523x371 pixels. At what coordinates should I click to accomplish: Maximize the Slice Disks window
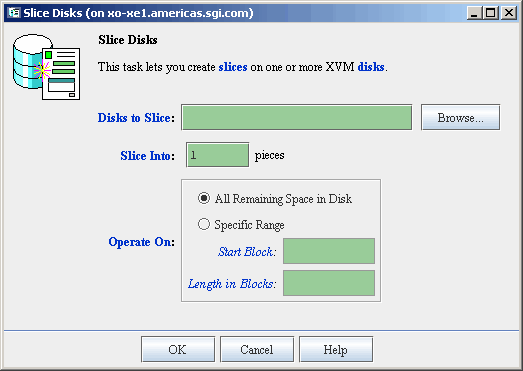click(491, 13)
